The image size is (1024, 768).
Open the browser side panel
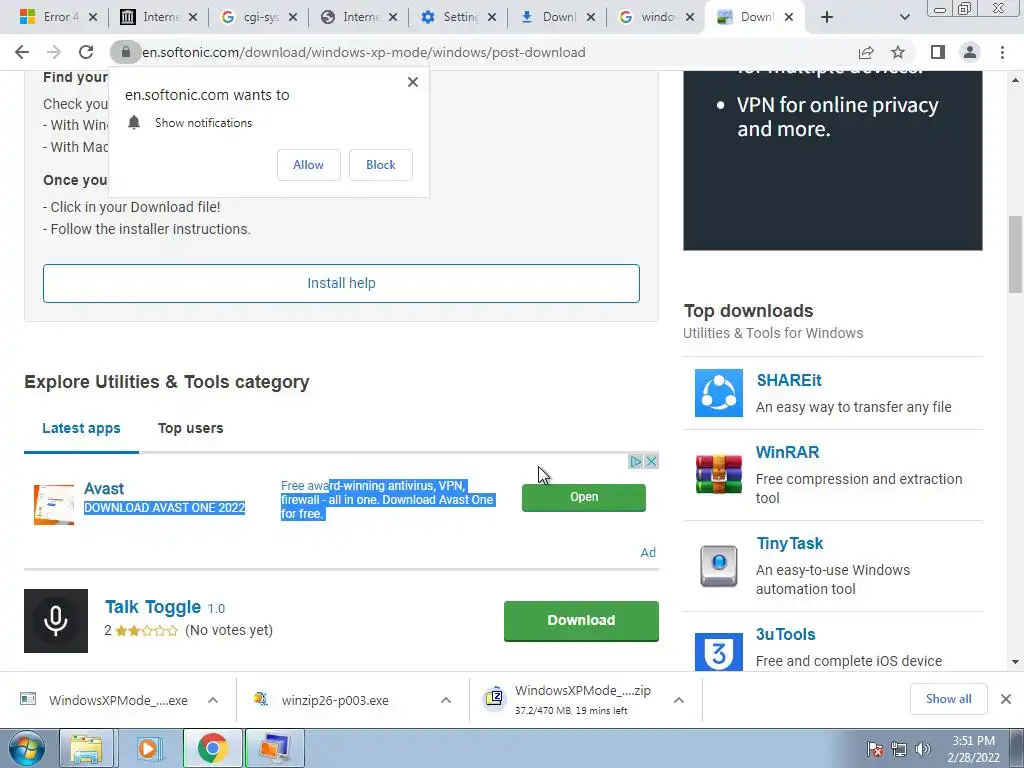tap(938, 52)
